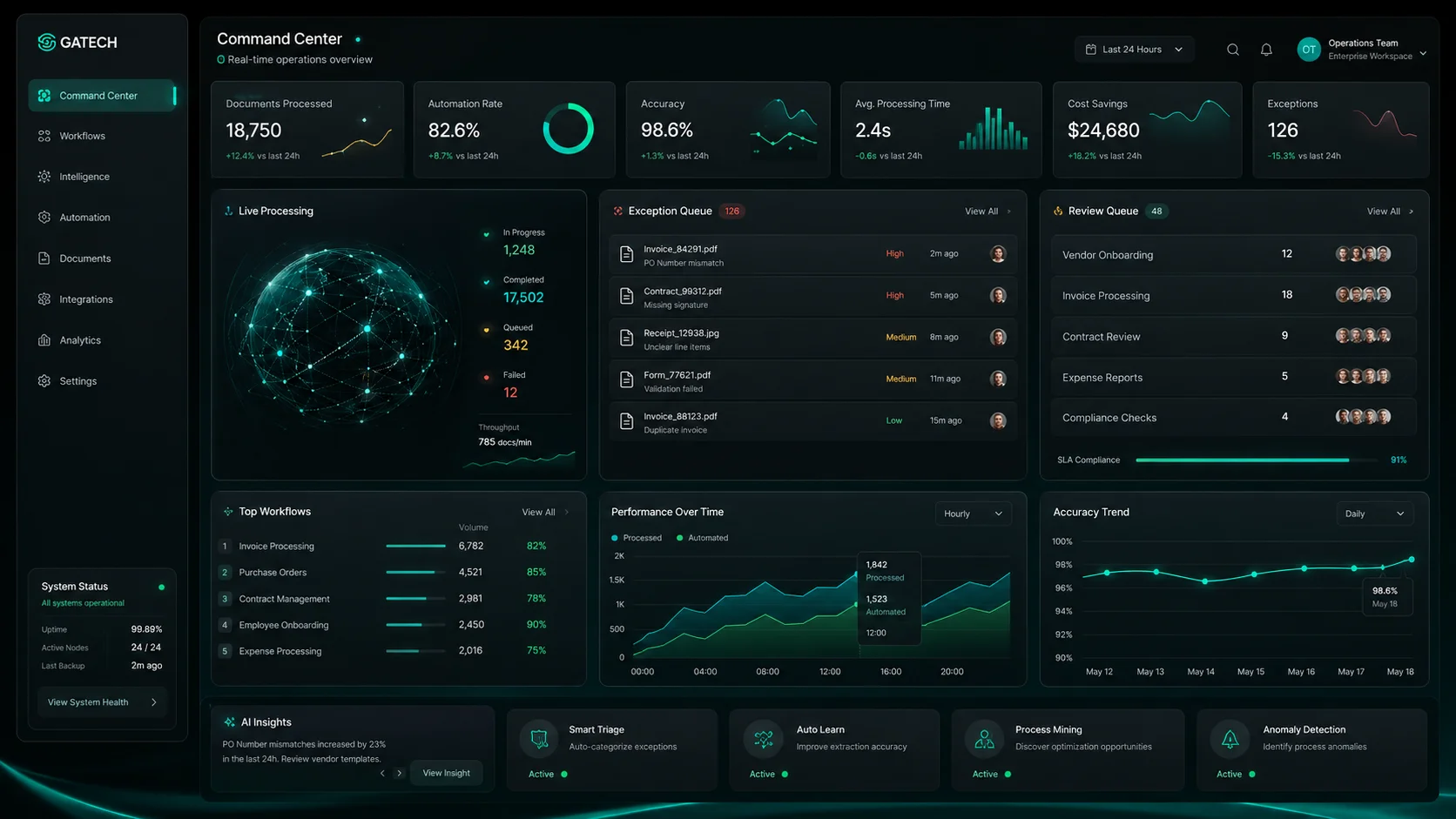Click the View System Health button
The width and height of the screenshot is (1456, 819).
[x=103, y=702]
